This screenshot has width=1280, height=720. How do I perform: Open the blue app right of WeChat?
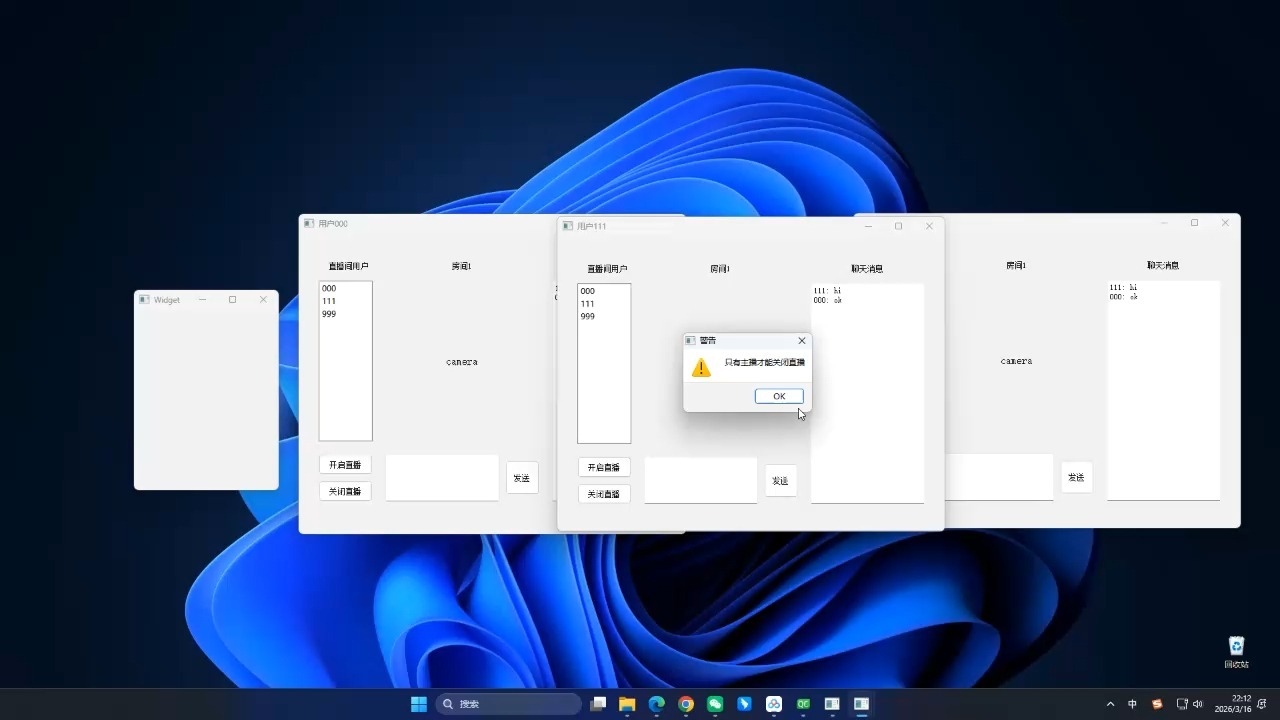click(744, 704)
